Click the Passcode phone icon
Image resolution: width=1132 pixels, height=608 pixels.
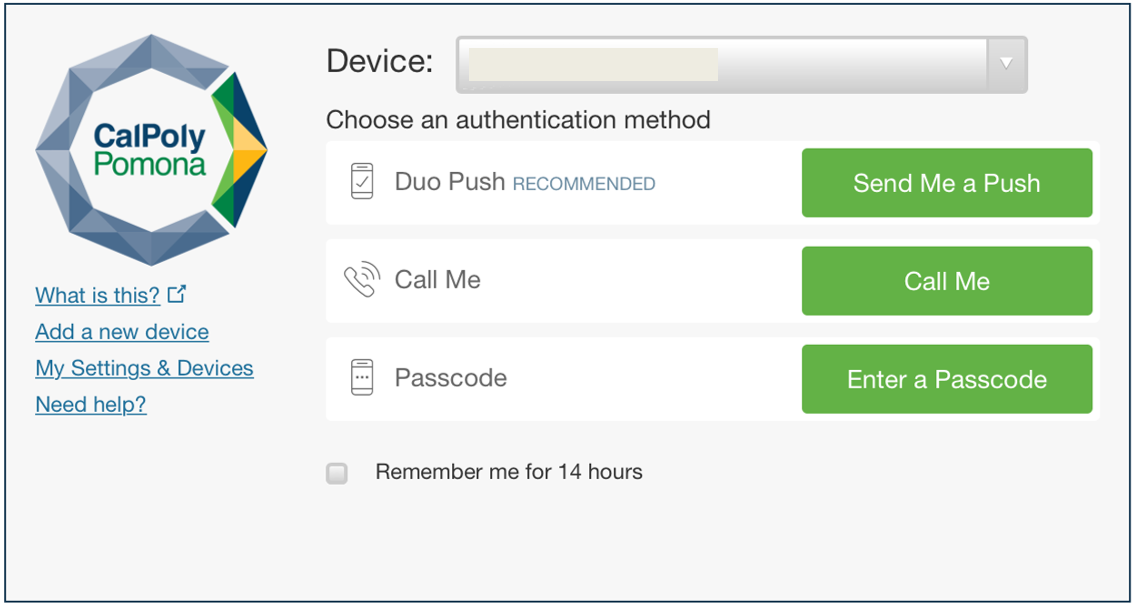(x=362, y=378)
